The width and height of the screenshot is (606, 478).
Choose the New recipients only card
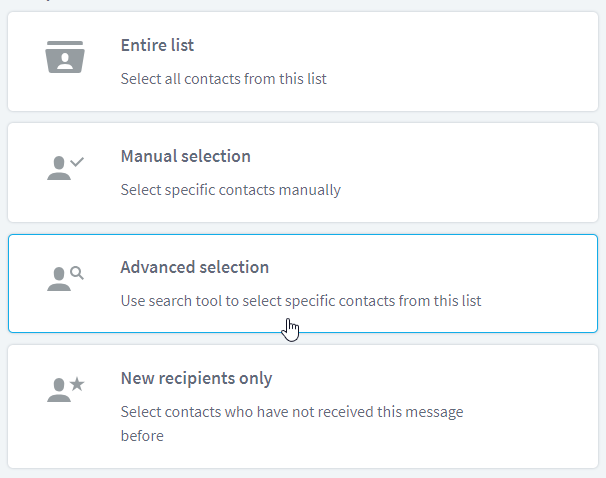click(x=303, y=407)
